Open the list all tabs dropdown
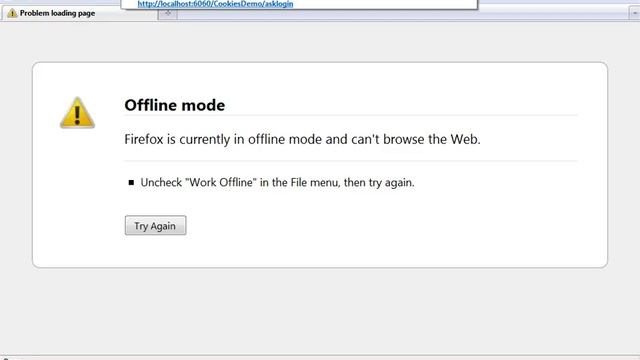 (x=634, y=13)
